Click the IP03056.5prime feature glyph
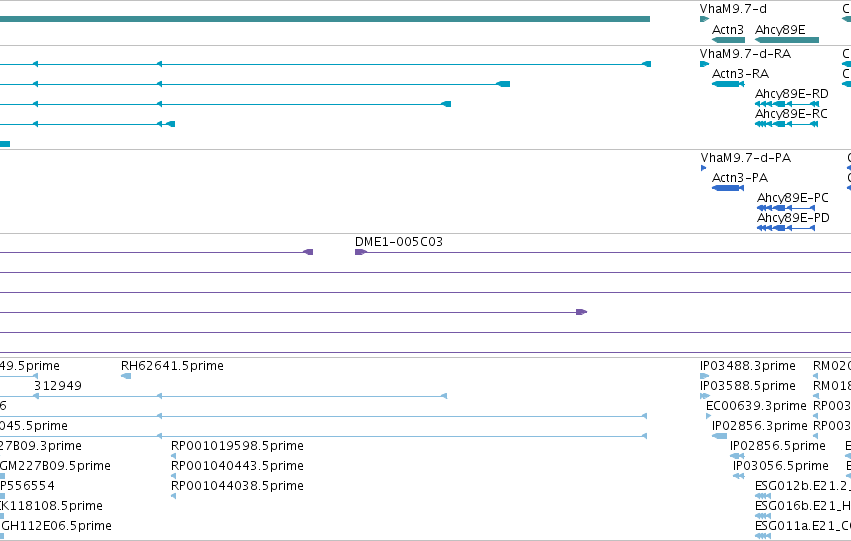The height and width of the screenshot is (541, 851). tap(739, 476)
